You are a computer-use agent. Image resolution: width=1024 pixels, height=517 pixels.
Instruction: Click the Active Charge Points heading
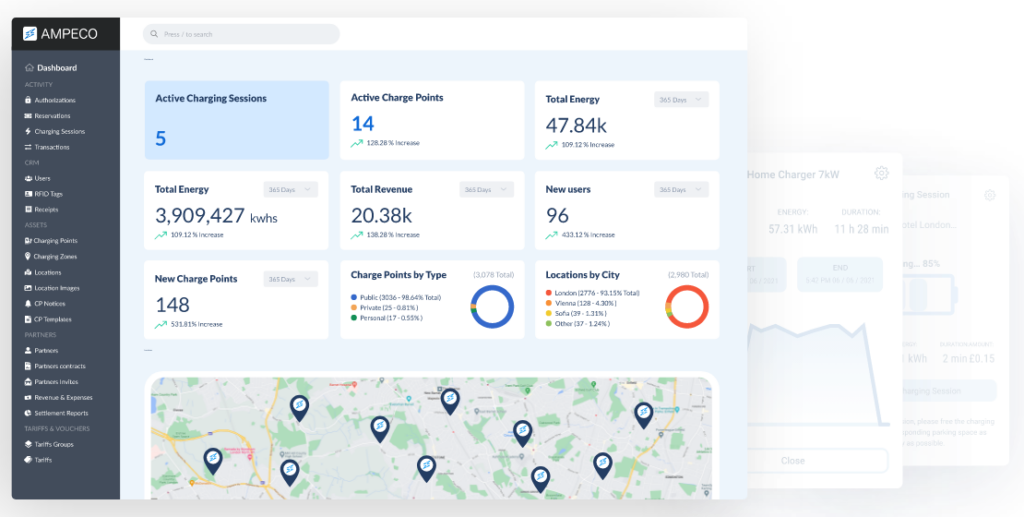(397, 98)
